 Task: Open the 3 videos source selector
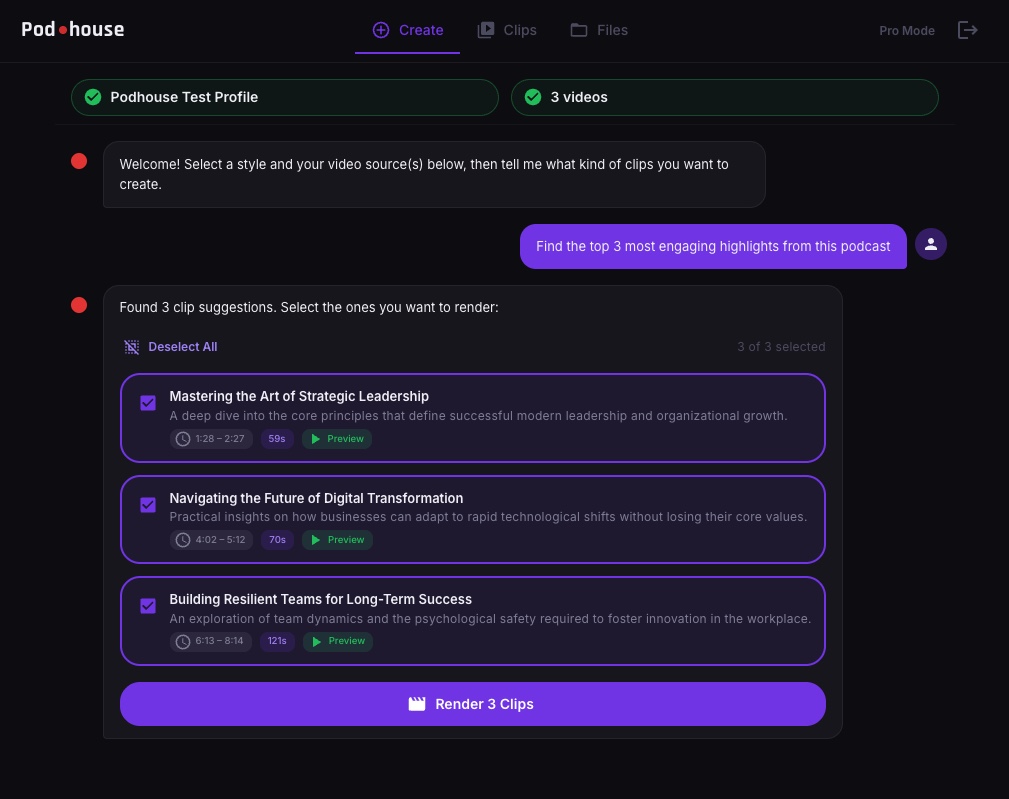click(724, 97)
